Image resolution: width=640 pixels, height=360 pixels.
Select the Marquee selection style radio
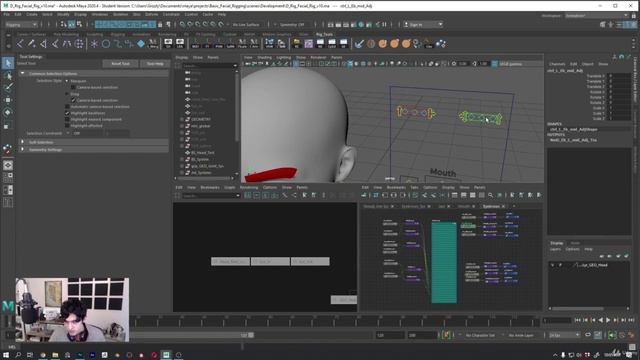(x=67, y=81)
